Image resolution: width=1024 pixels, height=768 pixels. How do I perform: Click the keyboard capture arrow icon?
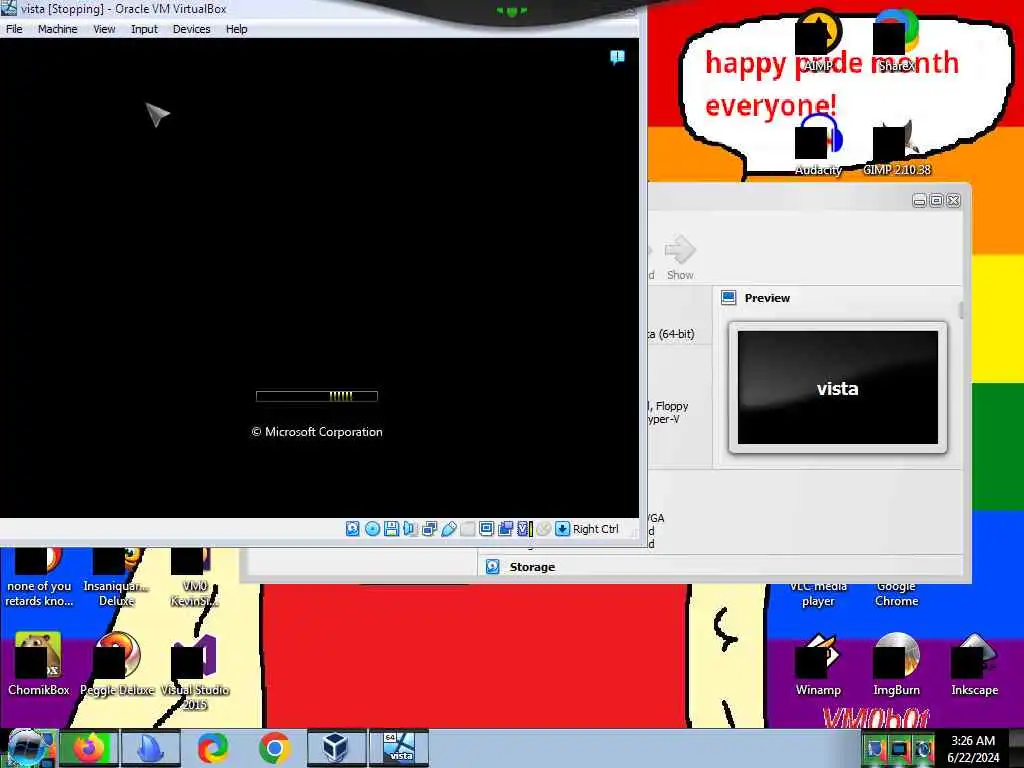click(x=562, y=529)
